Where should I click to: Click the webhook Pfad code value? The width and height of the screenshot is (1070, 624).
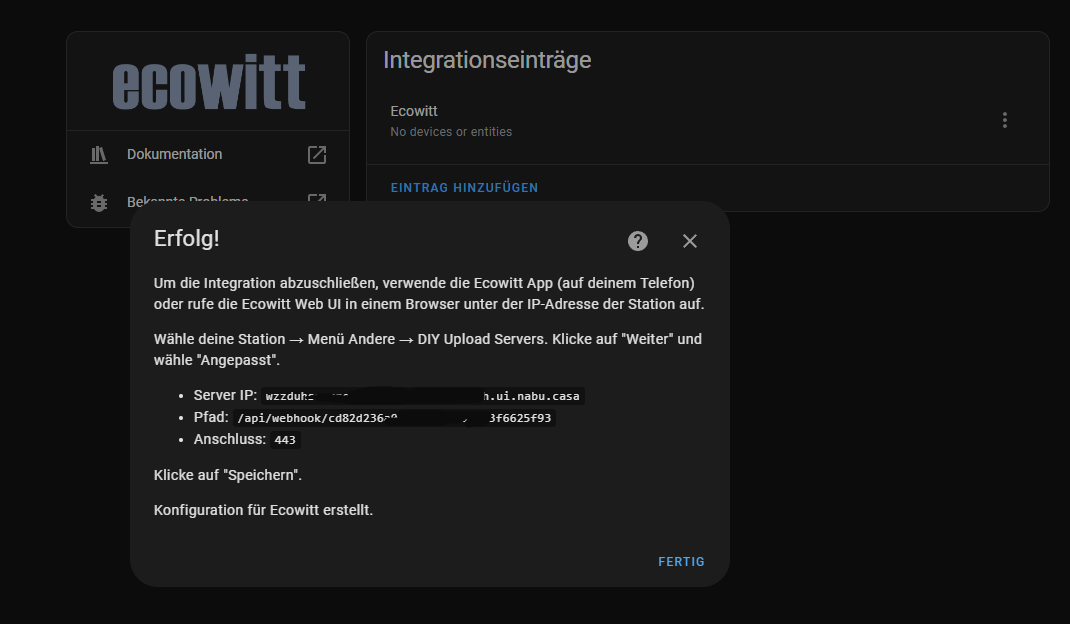point(394,418)
